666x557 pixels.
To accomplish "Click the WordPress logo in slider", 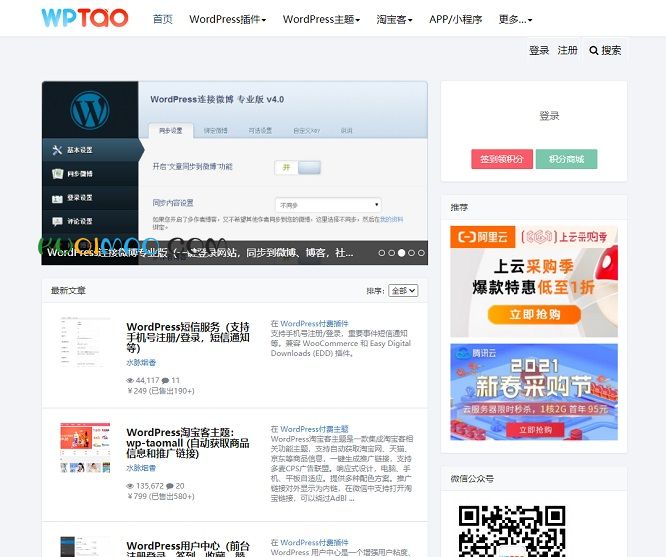I will pos(90,110).
